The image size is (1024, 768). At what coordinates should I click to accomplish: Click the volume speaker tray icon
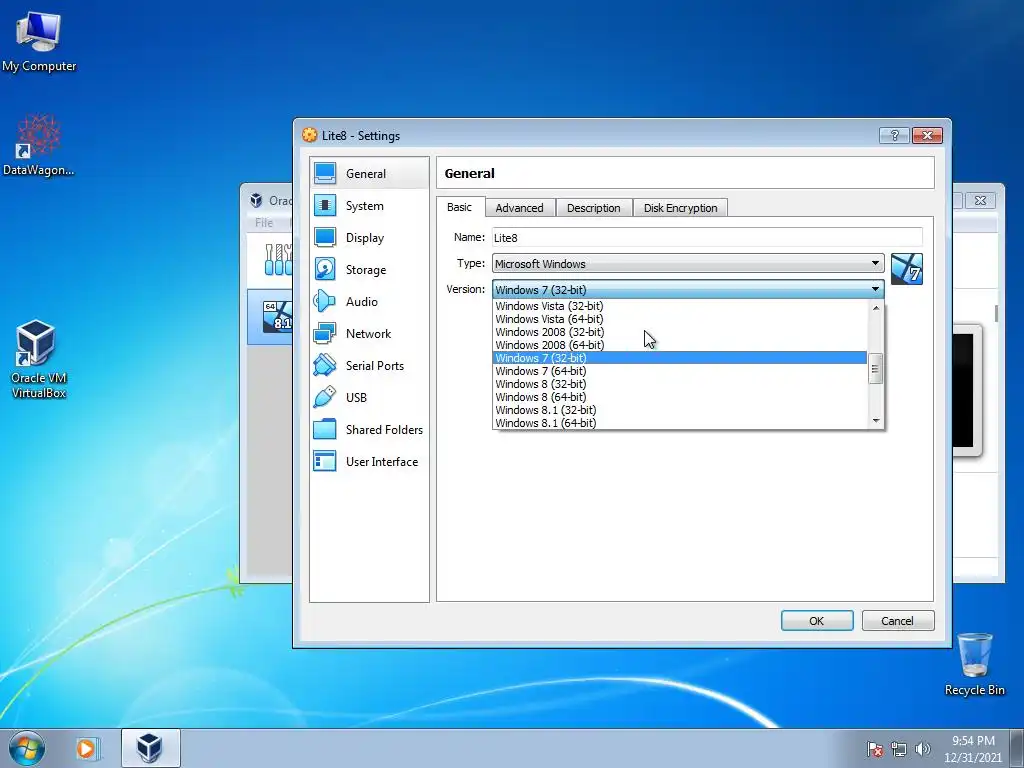pos(923,749)
